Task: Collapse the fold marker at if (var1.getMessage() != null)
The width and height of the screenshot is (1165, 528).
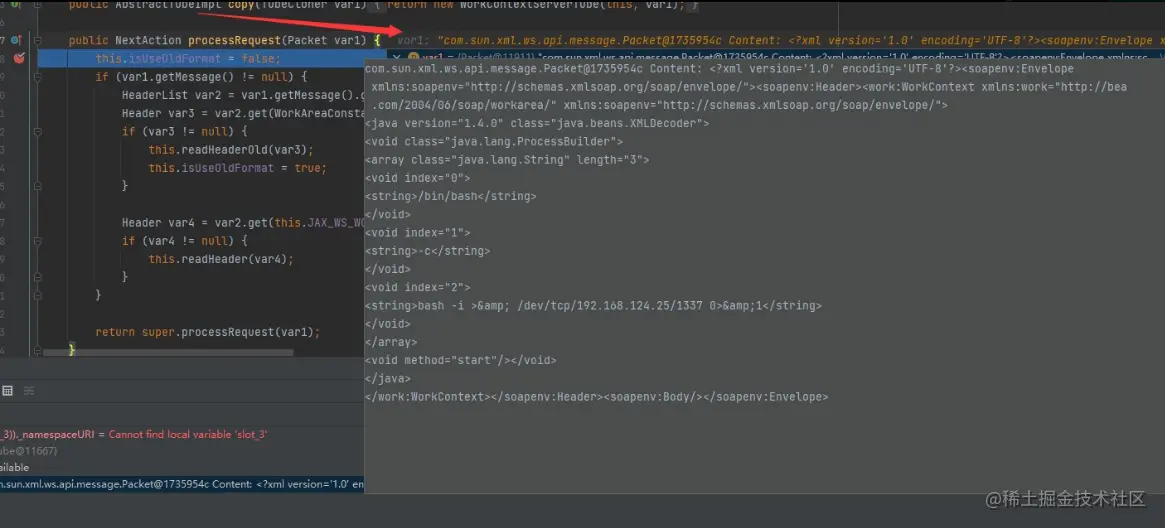Action: (x=39, y=77)
